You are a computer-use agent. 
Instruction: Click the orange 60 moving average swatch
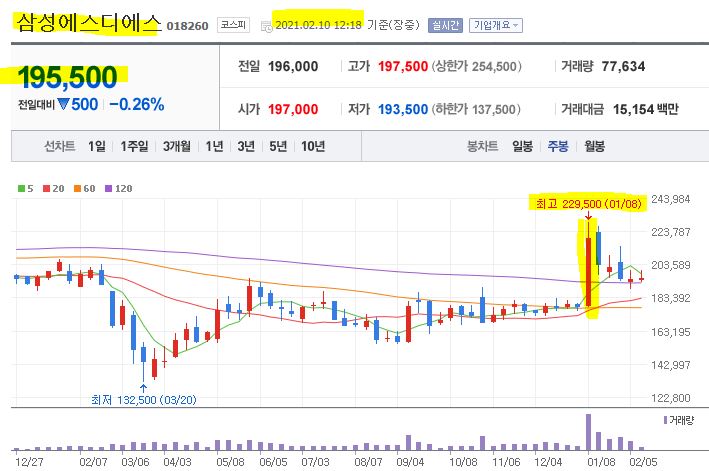pos(77,188)
